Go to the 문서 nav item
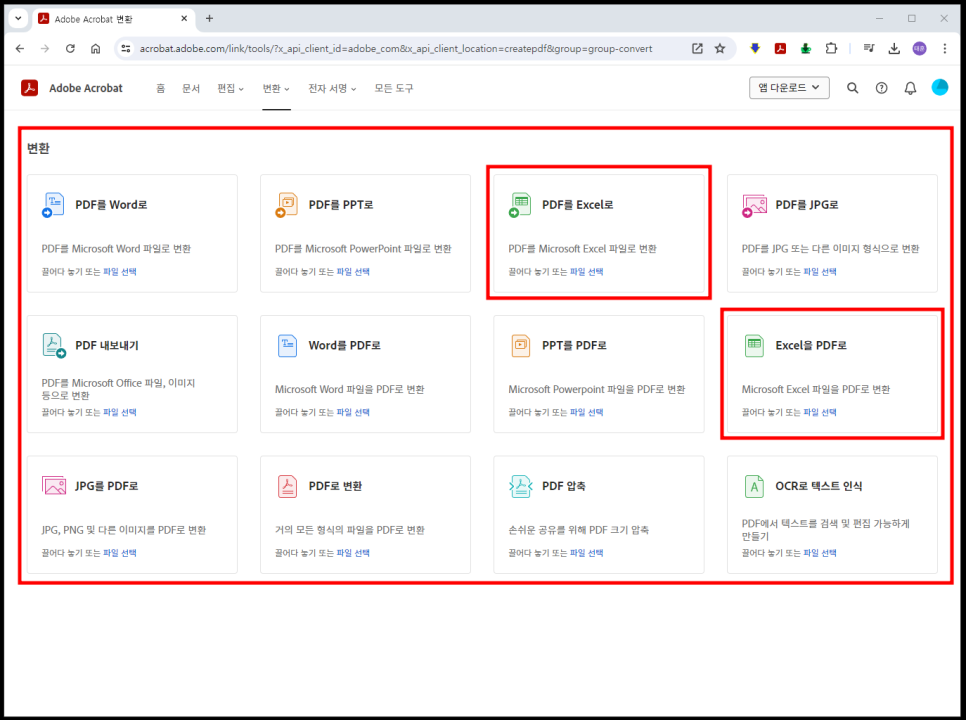The image size is (966, 720). [x=191, y=88]
